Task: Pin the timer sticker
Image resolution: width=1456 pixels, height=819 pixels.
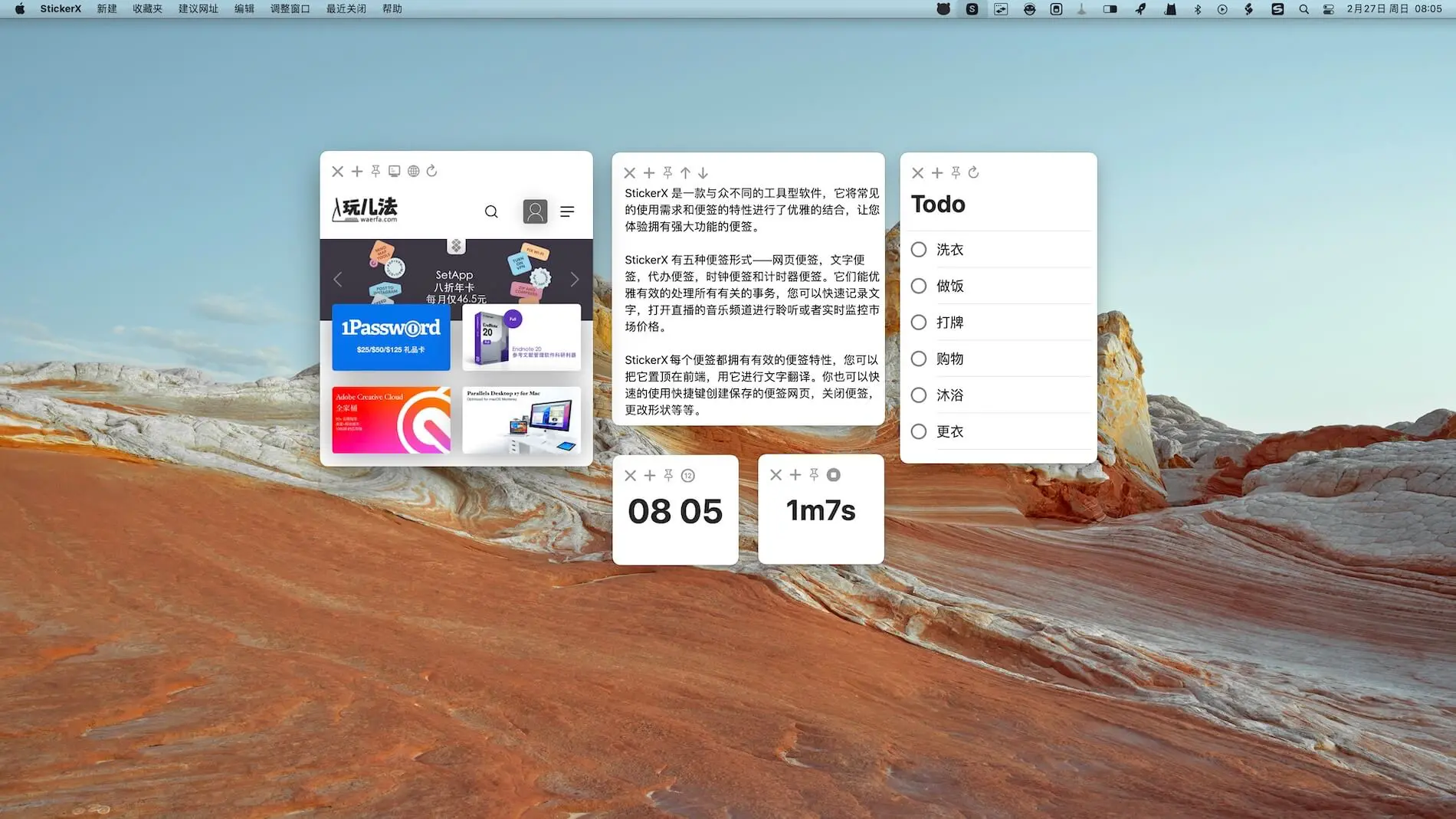Action: (814, 475)
